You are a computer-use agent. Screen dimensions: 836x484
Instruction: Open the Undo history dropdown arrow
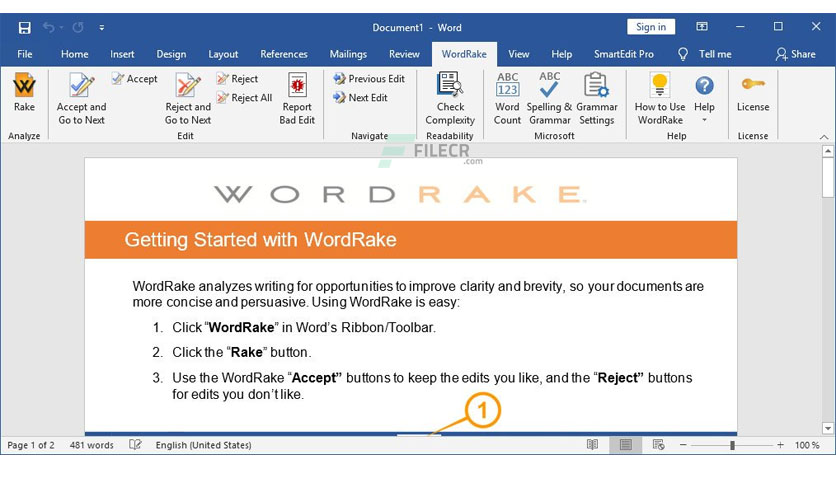click(61, 27)
